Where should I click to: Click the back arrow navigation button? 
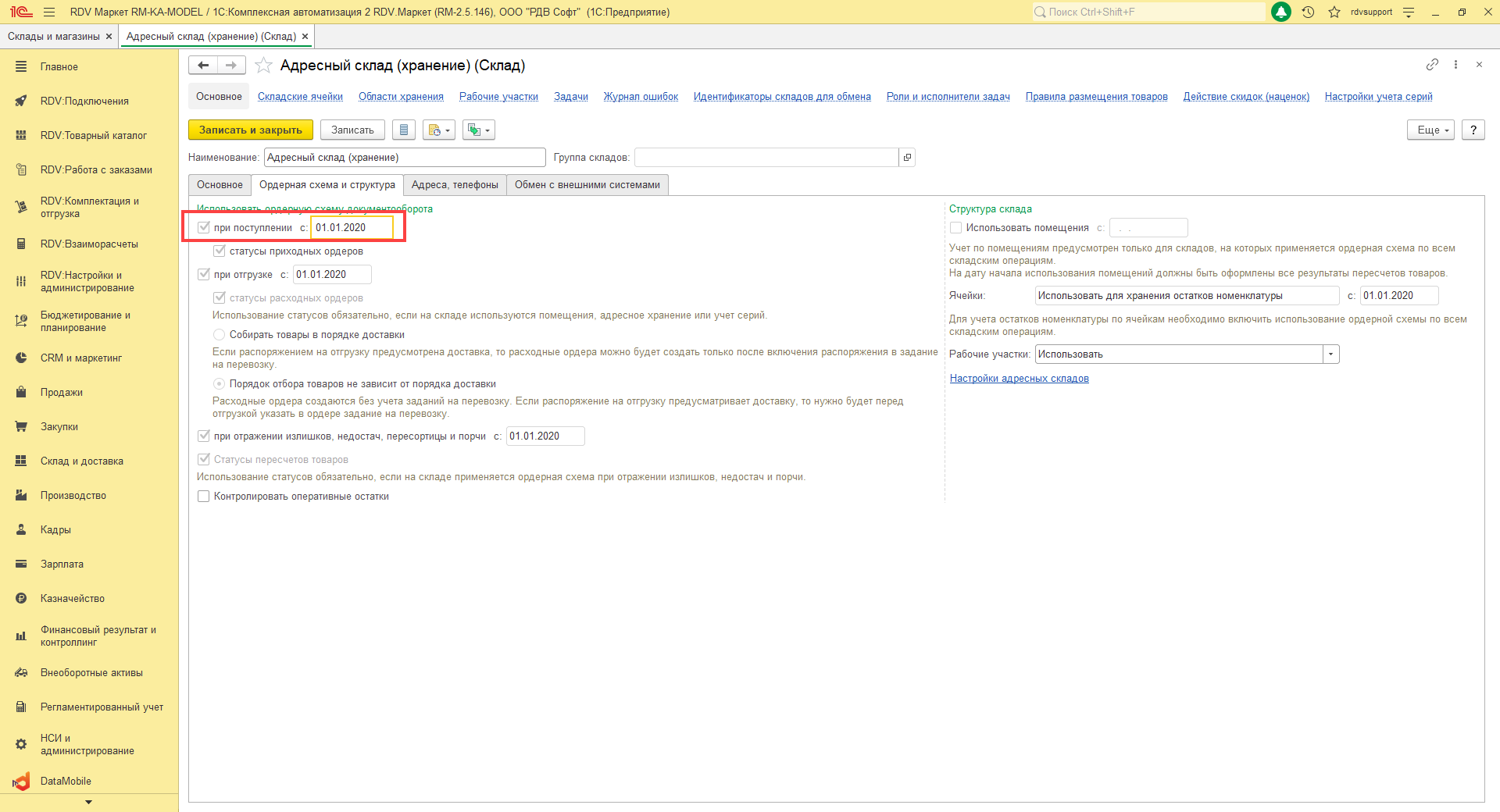[x=203, y=66]
